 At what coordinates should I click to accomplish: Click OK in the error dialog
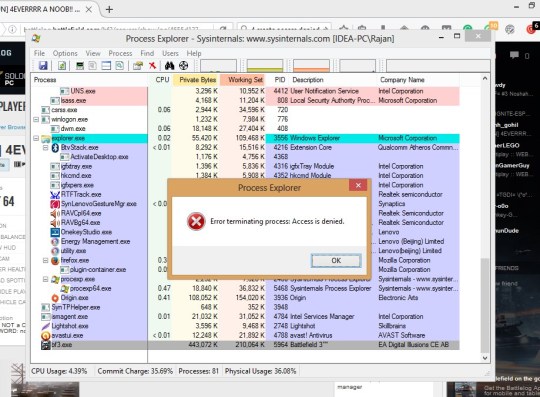[x=336, y=261]
